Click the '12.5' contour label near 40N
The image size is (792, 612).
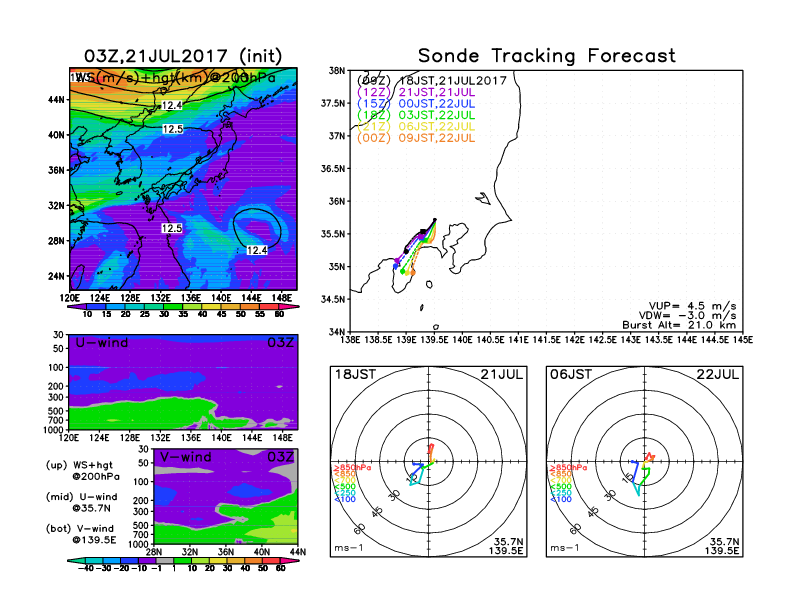click(x=173, y=129)
